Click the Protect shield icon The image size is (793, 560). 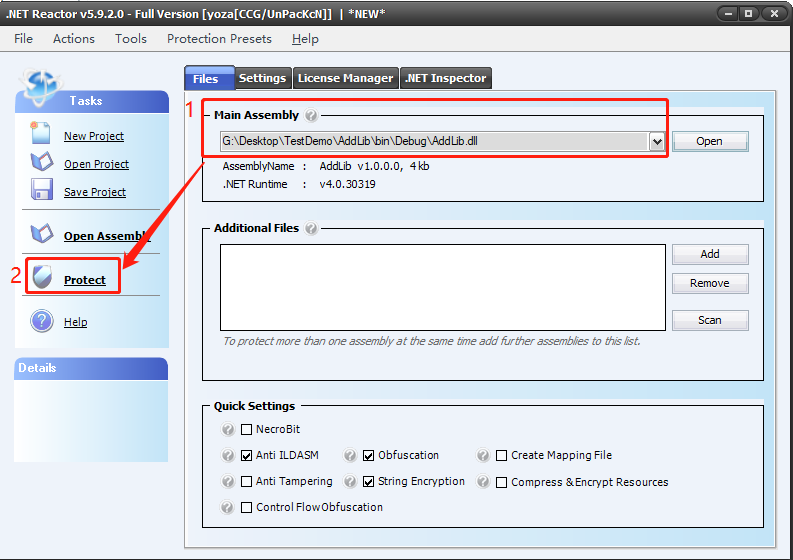pyautogui.click(x=42, y=277)
